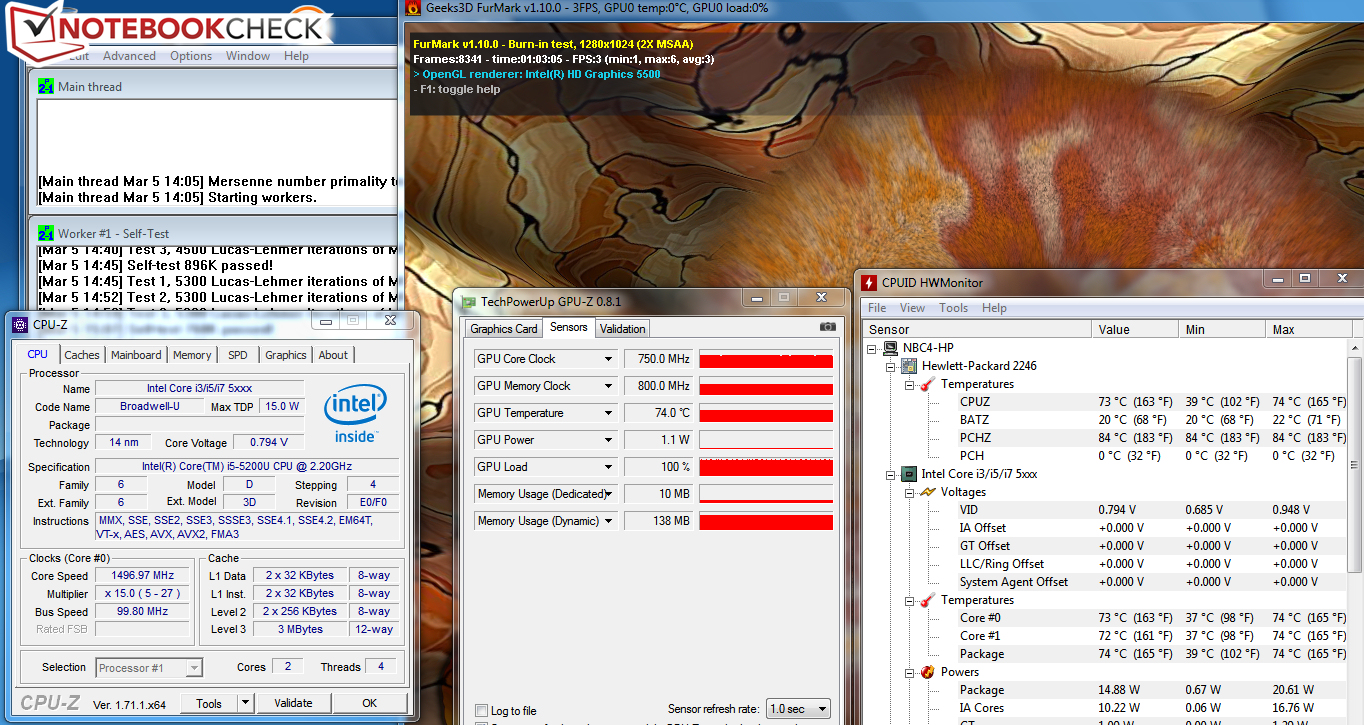Collapse the Hewlett-Packard 2246 node
1364x725 pixels.
tap(891, 366)
